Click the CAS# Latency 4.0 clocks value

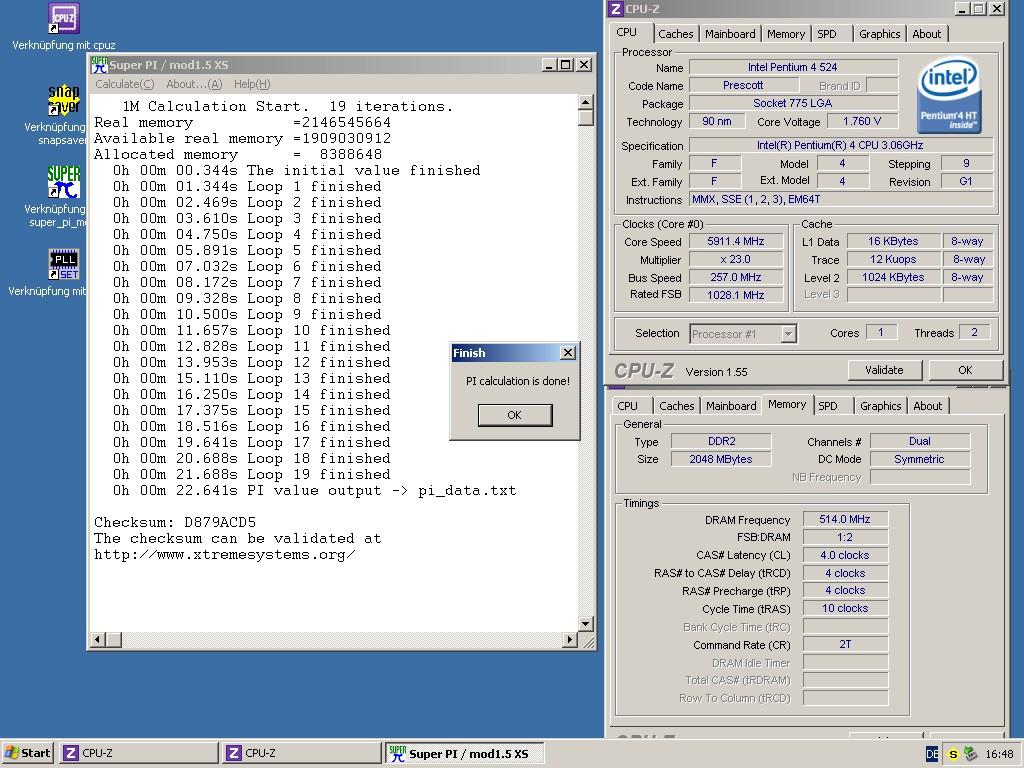(x=845, y=555)
